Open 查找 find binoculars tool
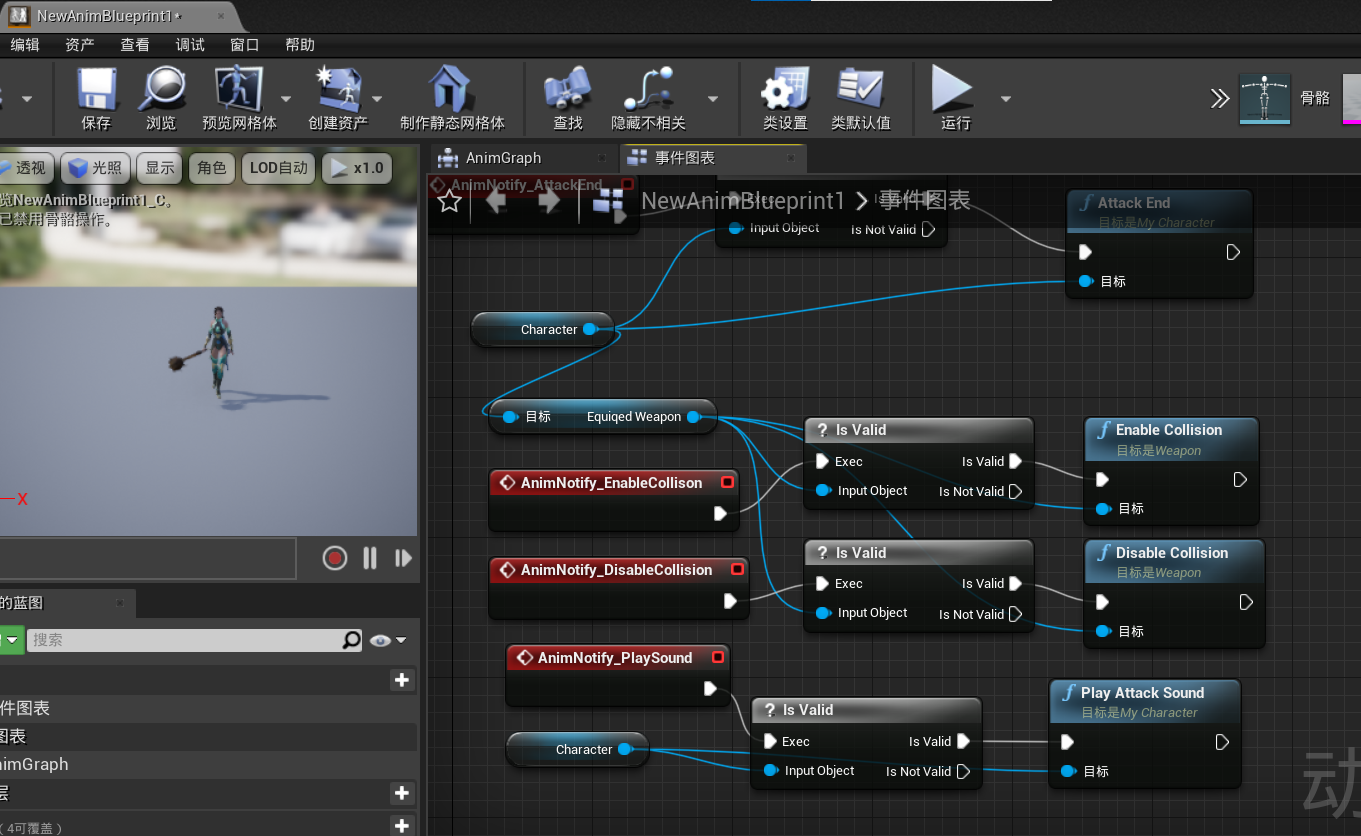The width and height of the screenshot is (1361, 836). tap(568, 98)
